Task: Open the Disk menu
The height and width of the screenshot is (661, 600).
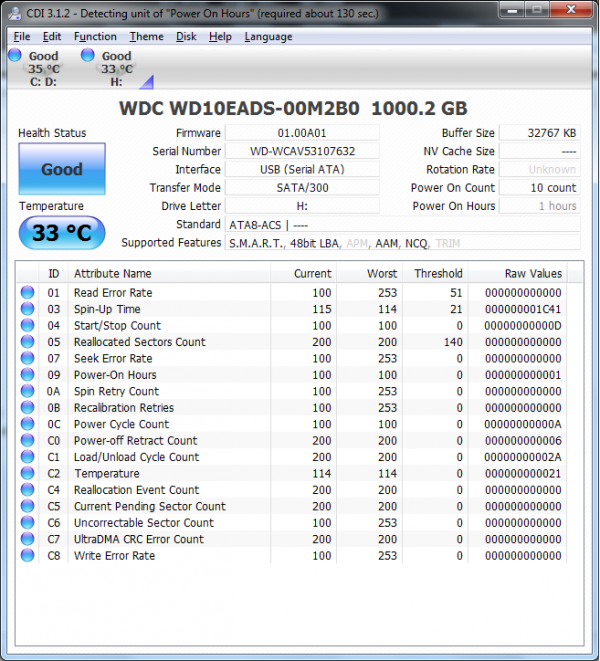Action: pyautogui.click(x=186, y=37)
